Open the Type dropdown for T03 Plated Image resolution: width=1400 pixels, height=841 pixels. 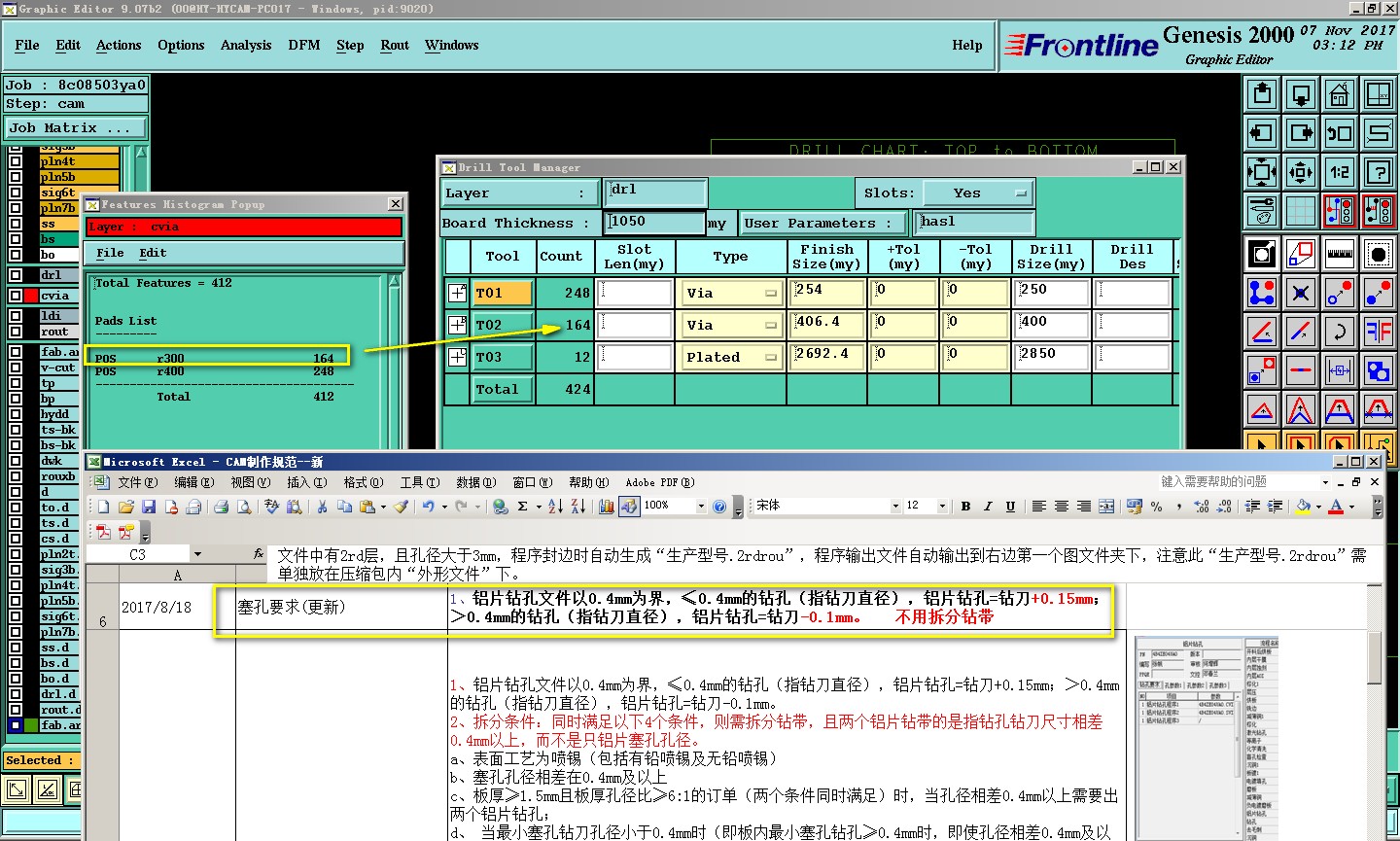point(730,357)
